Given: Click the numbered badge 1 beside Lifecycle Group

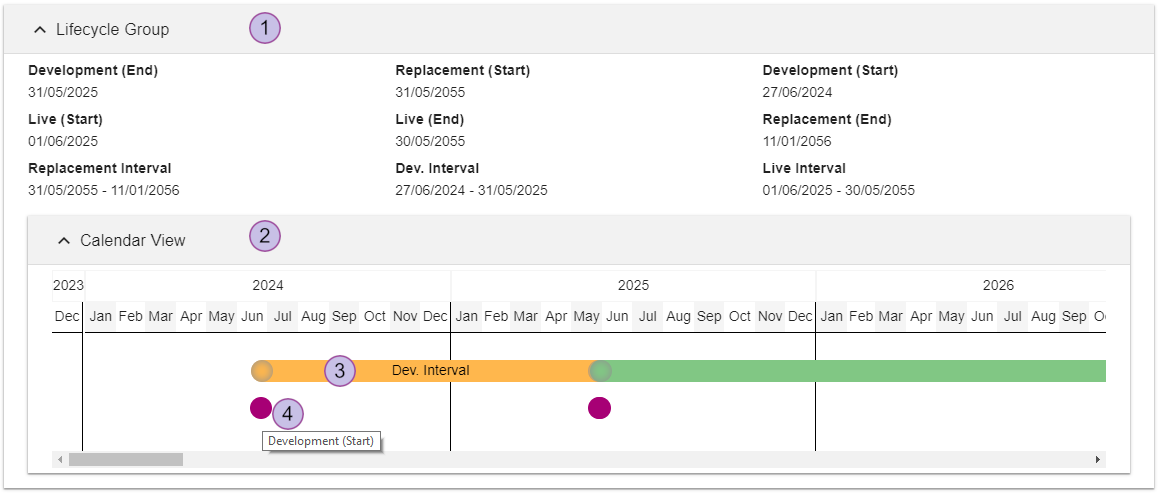Looking at the screenshot, I should click(265, 29).
